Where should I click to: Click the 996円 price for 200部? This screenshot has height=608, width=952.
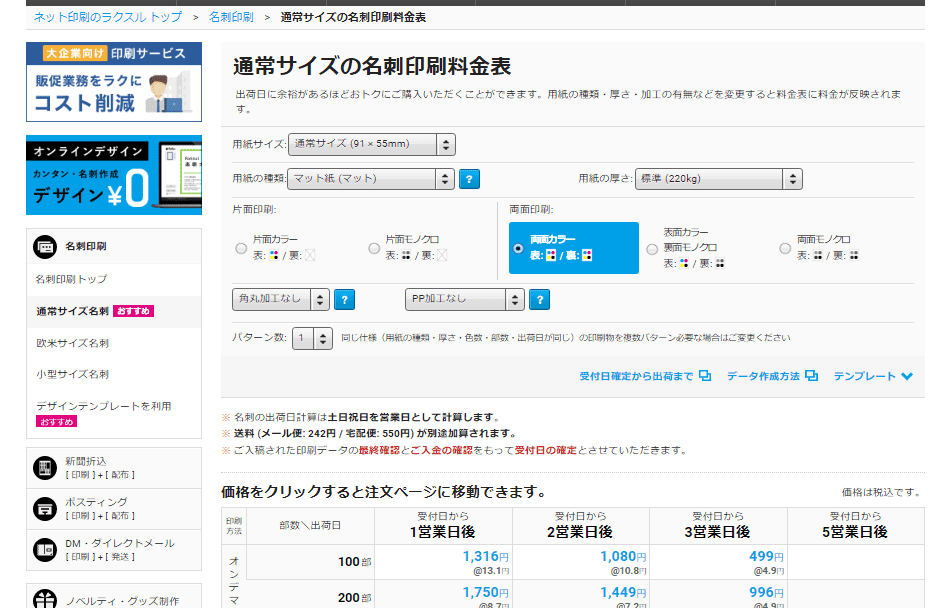766,593
